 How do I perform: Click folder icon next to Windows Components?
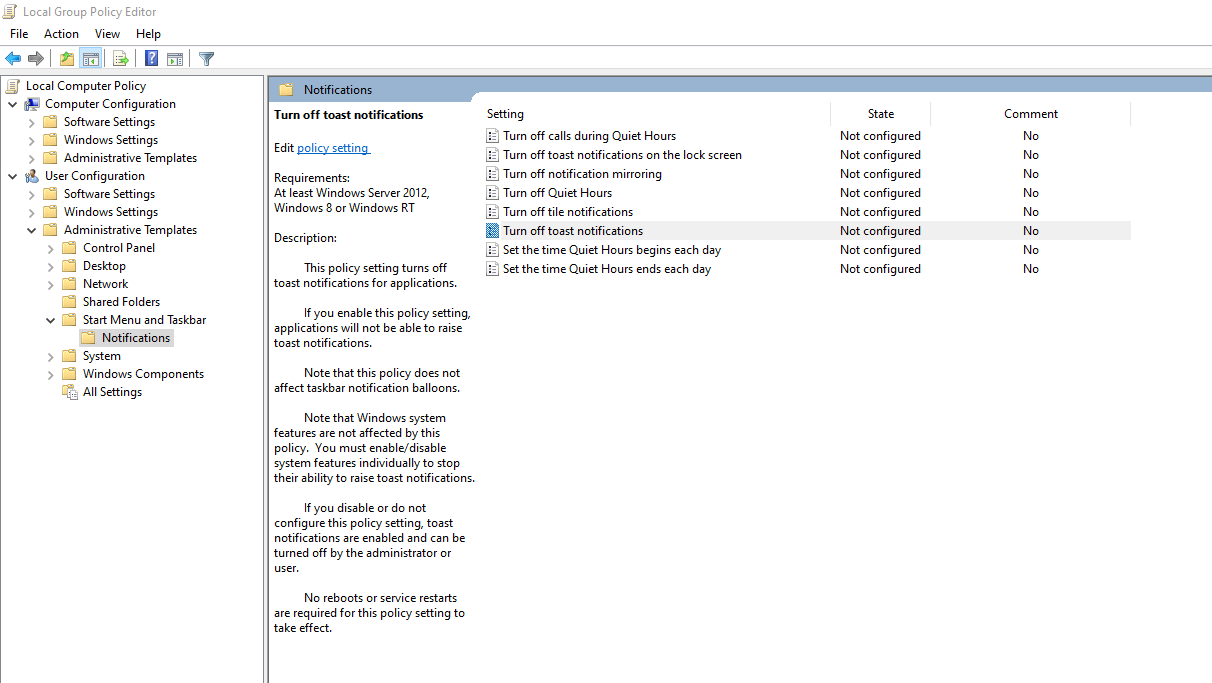[x=69, y=374]
